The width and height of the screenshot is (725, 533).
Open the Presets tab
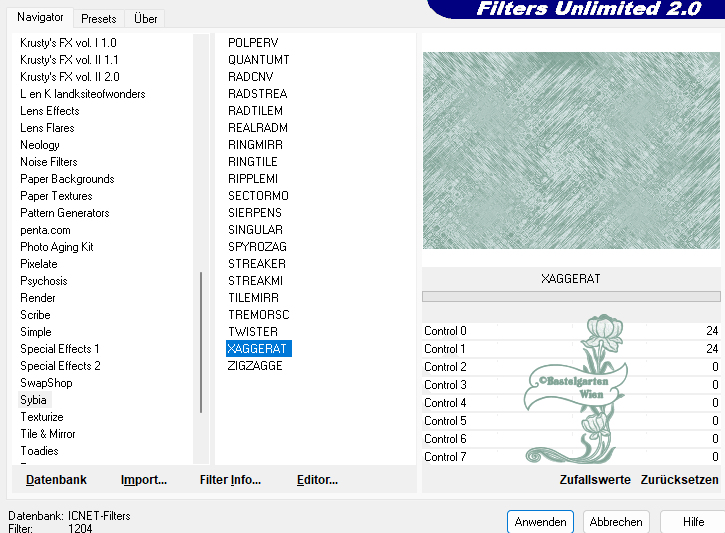point(98,19)
